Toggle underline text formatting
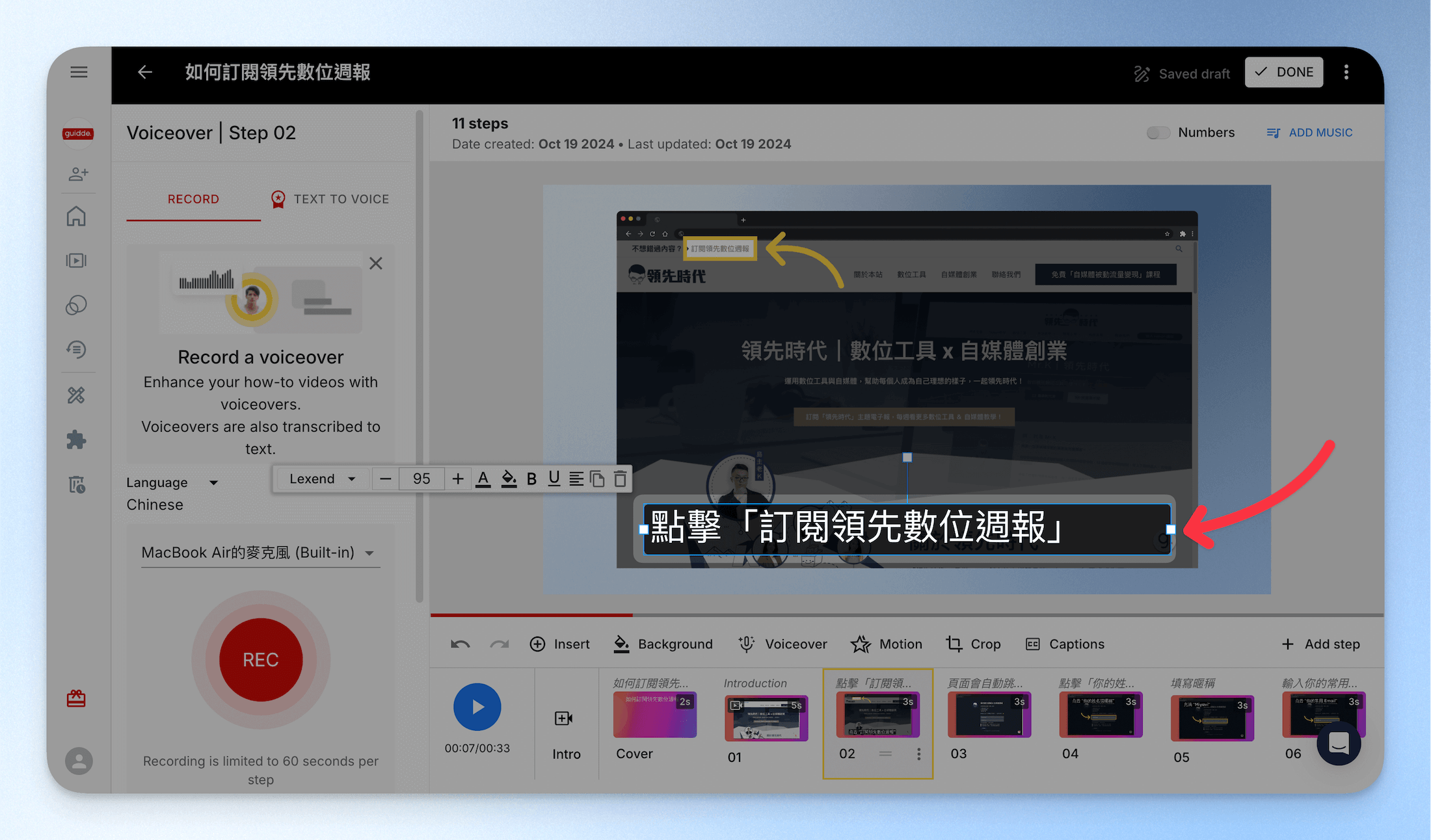This screenshot has height=840, width=1431. [554, 479]
